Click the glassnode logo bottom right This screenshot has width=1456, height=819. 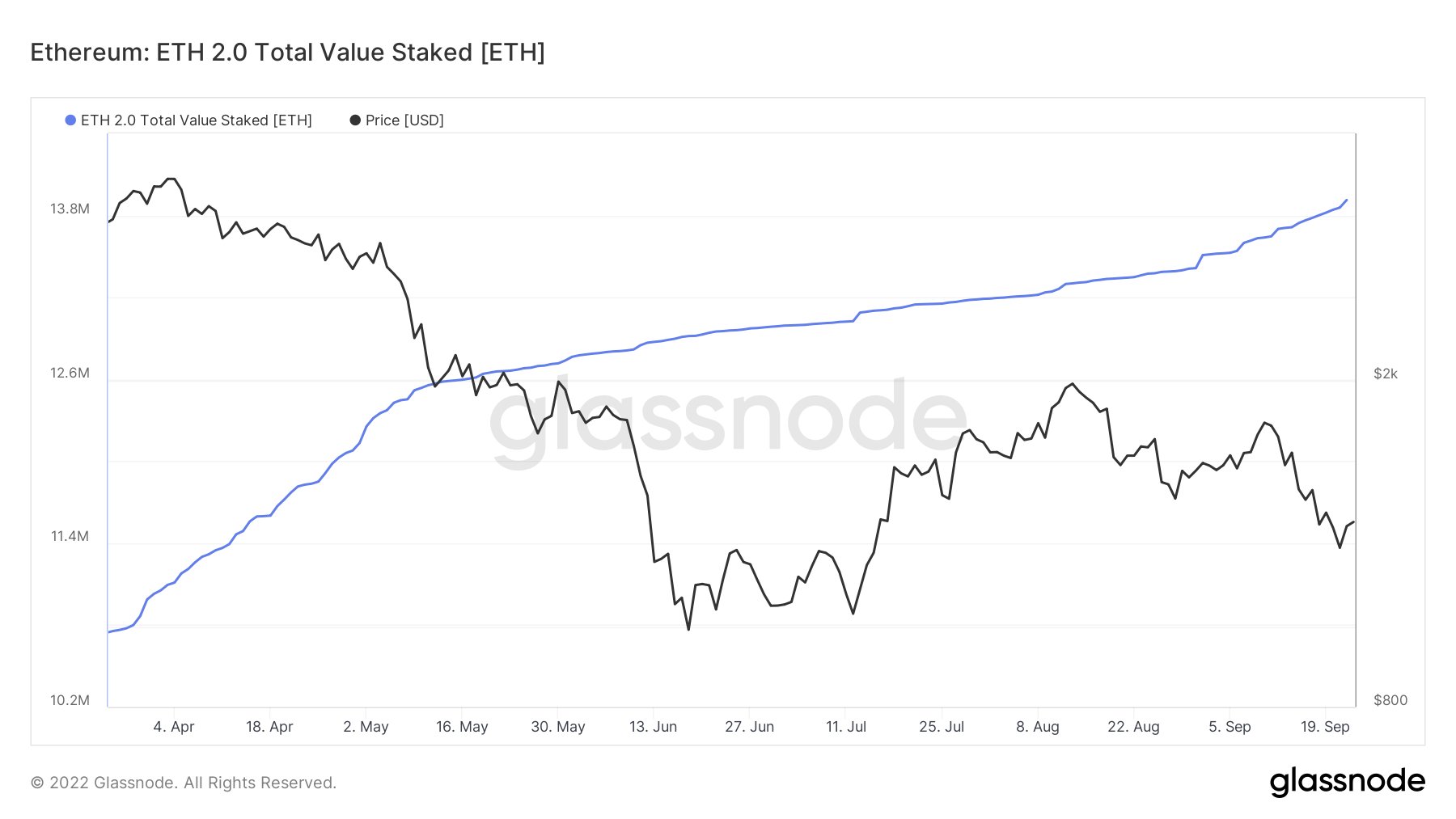[1348, 781]
